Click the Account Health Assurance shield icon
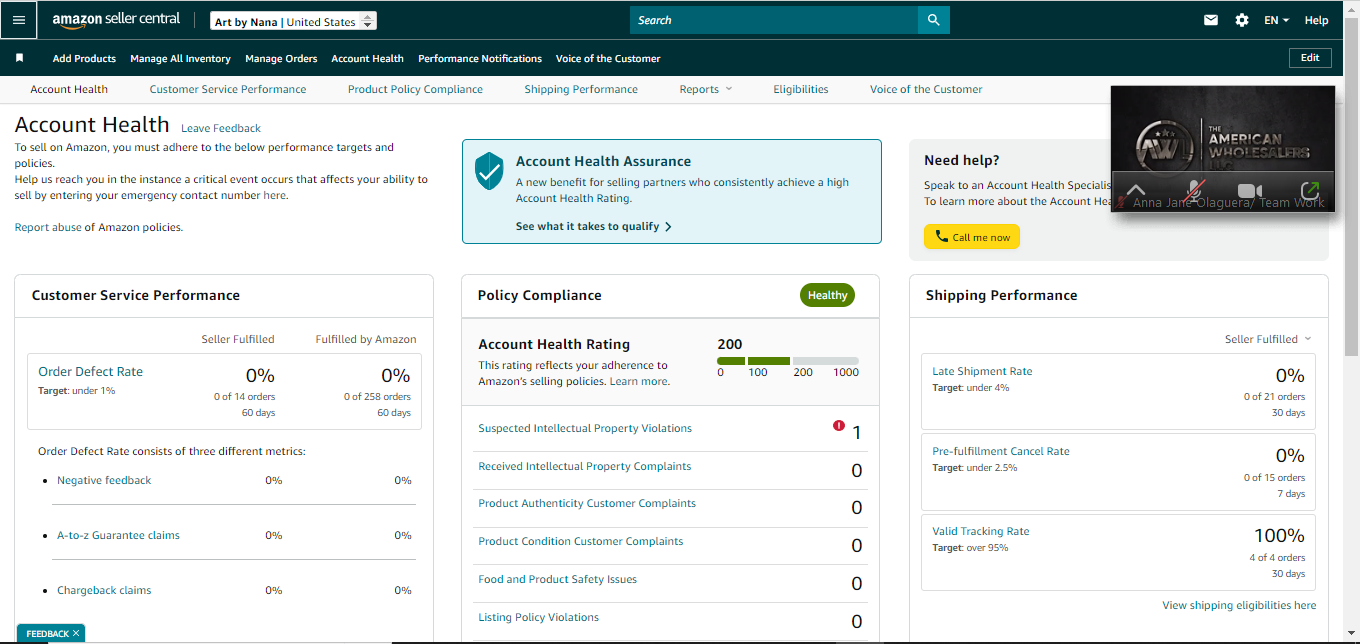The image size is (1360, 644). click(x=489, y=172)
